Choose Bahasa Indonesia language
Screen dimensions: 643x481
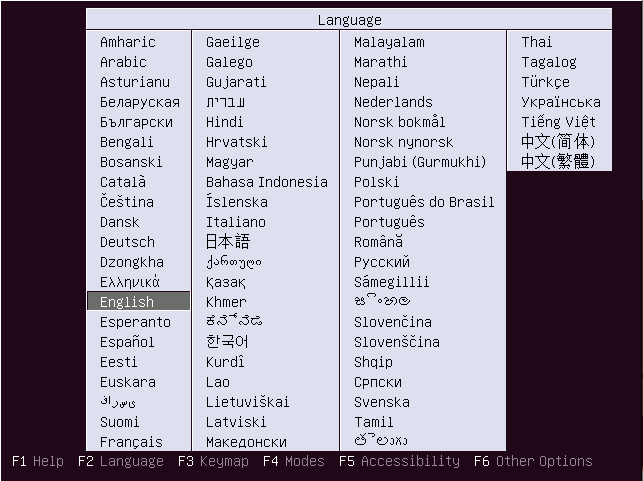(x=267, y=182)
